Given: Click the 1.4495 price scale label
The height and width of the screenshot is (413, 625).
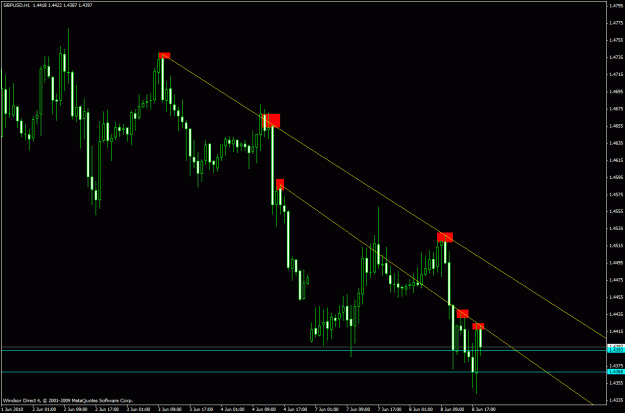Looking at the screenshot, I should click(615, 263).
